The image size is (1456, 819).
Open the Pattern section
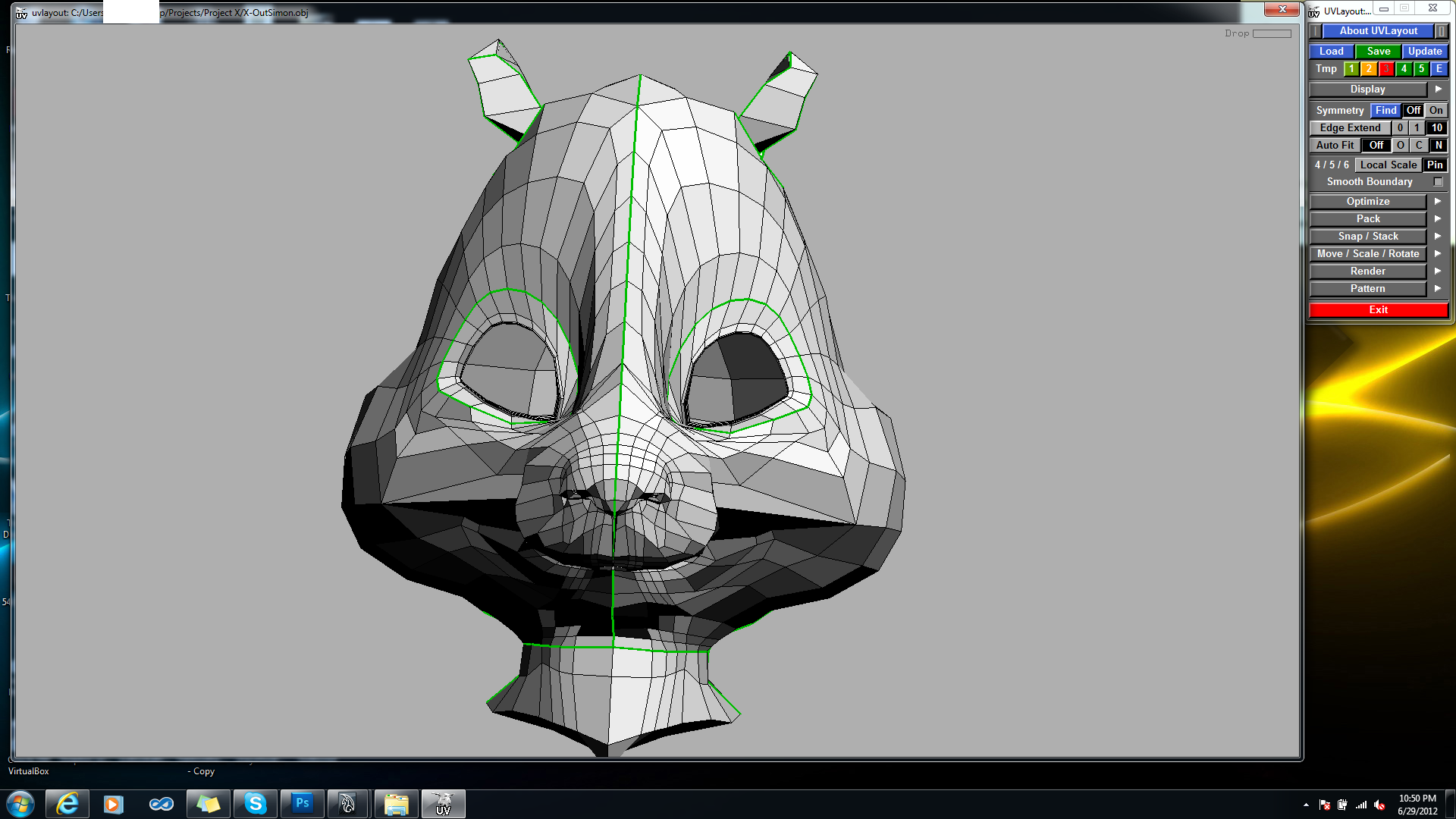tap(1367, 289)
